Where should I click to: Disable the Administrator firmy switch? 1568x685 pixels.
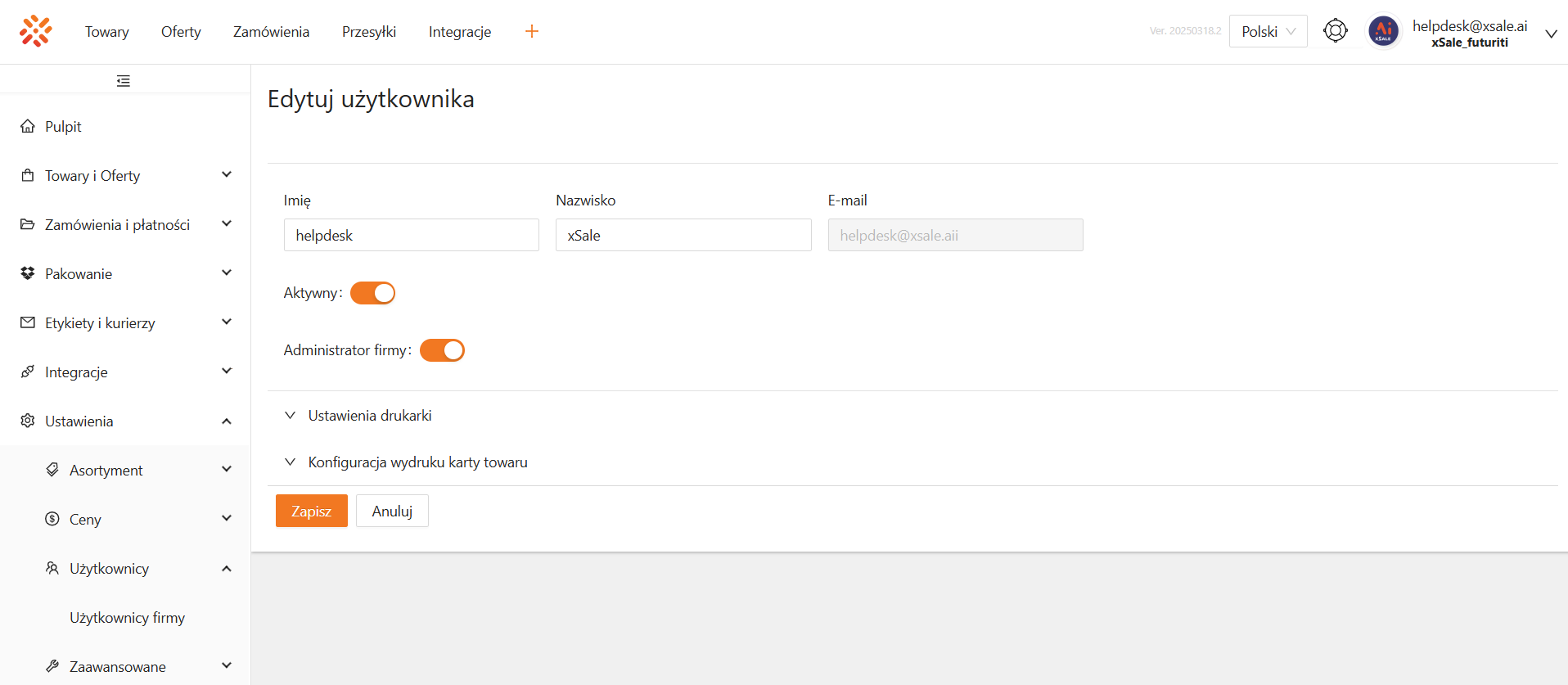tap(442, 350)
